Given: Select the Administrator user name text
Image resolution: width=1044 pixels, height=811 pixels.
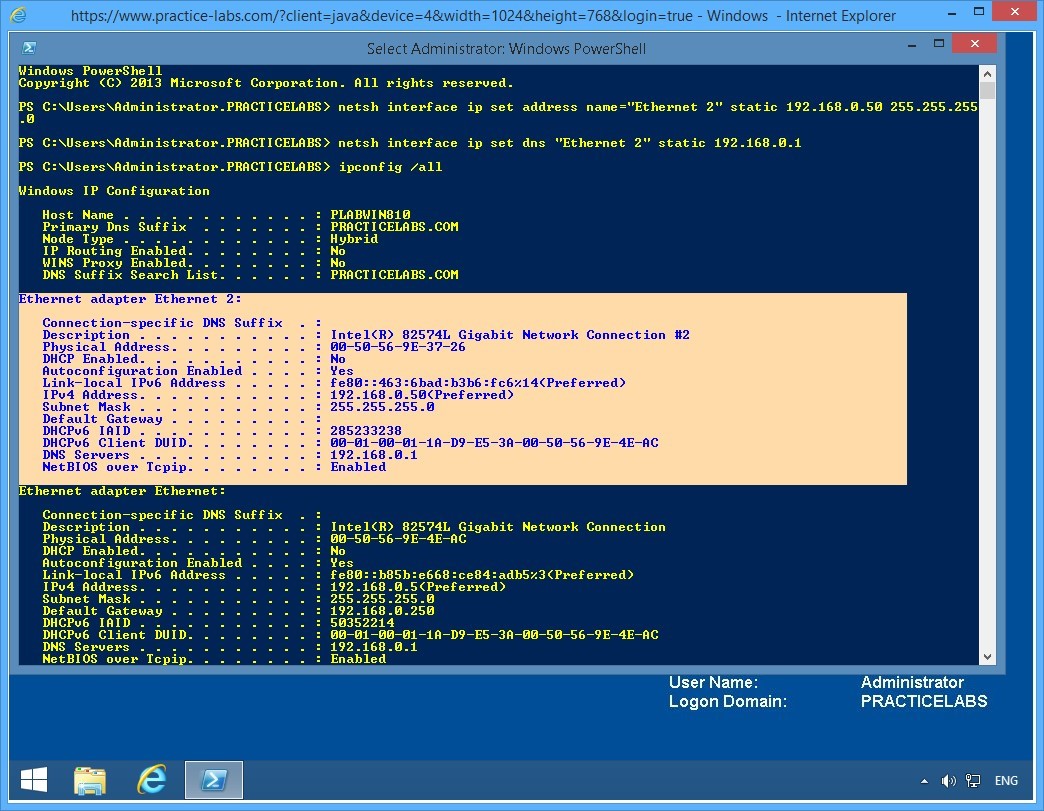Looking at the screenshot, I should coord(911,682).
